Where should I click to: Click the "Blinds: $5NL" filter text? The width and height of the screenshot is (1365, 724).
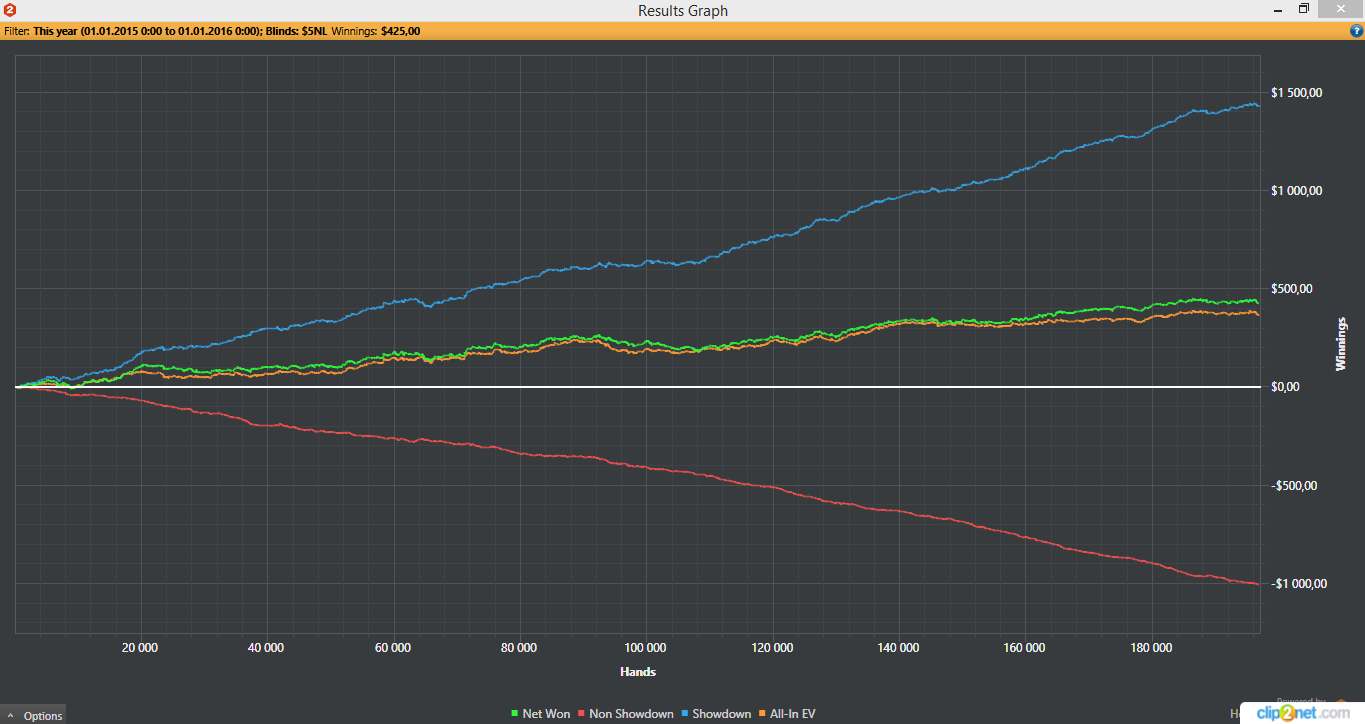(x=297, y=31)
